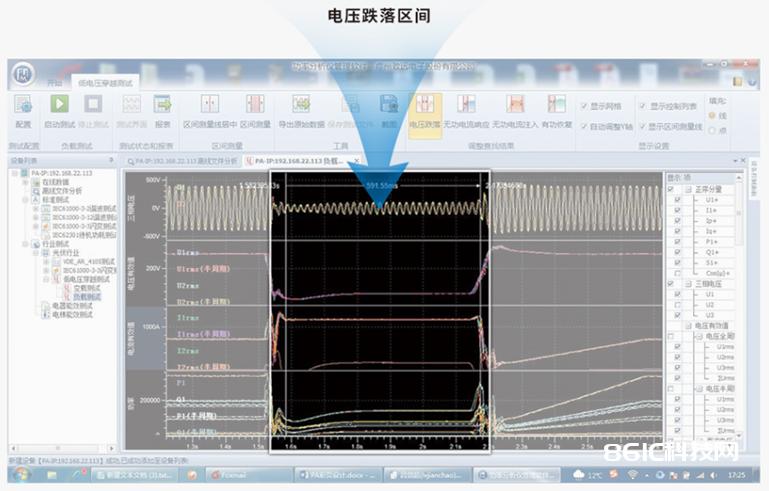
Task: Select 电梯能效测试 in the device tree
Action: tap(72, 314)
